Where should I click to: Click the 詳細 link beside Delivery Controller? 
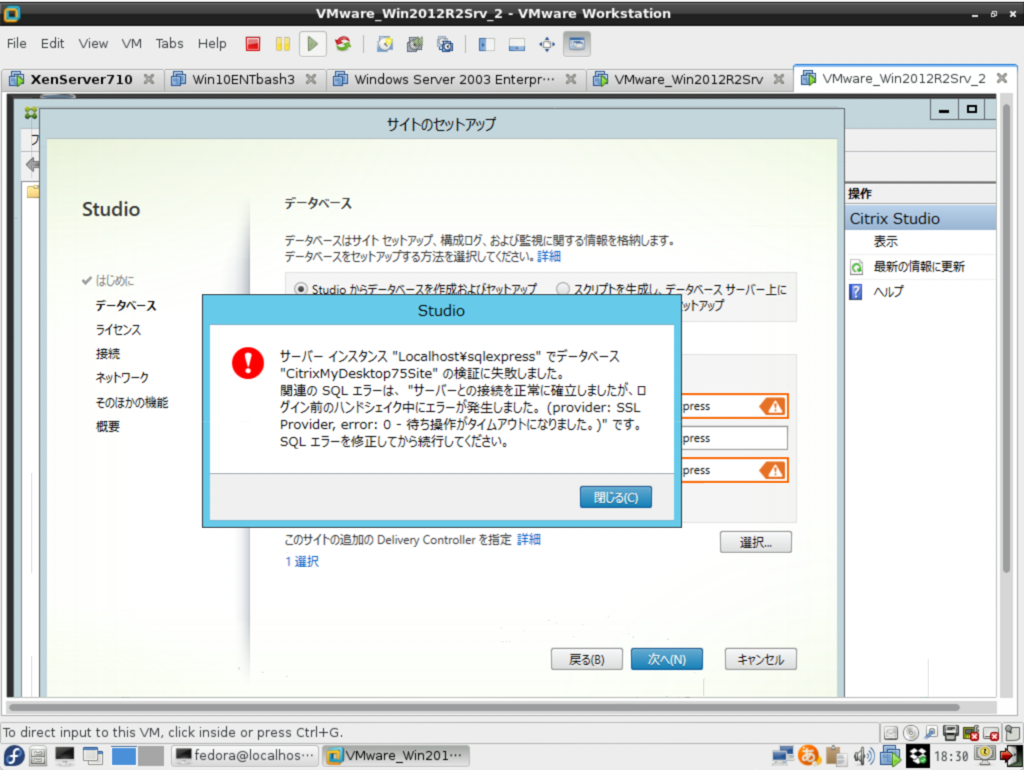528,539
